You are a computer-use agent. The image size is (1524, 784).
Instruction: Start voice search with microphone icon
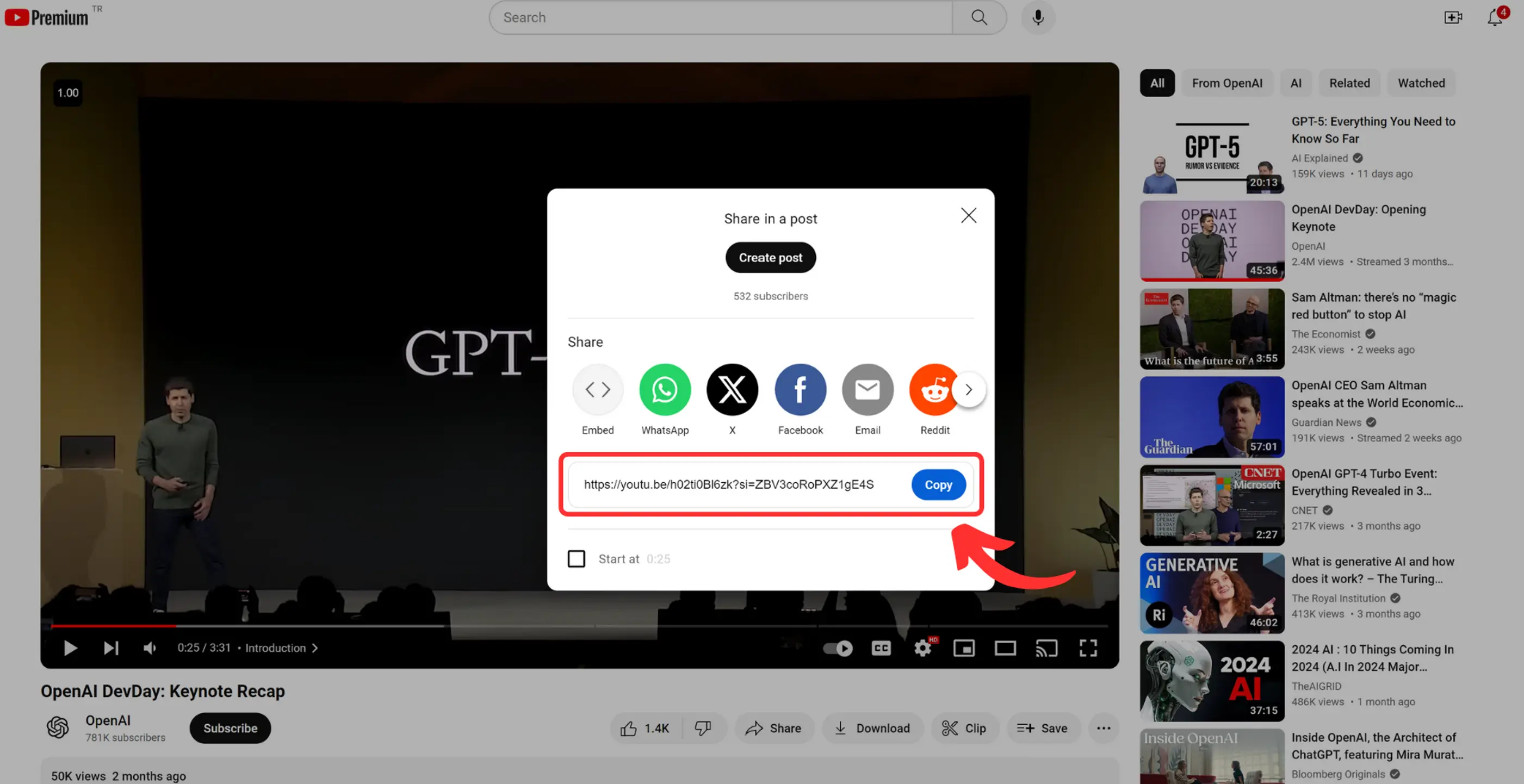tap(1038, 17)
